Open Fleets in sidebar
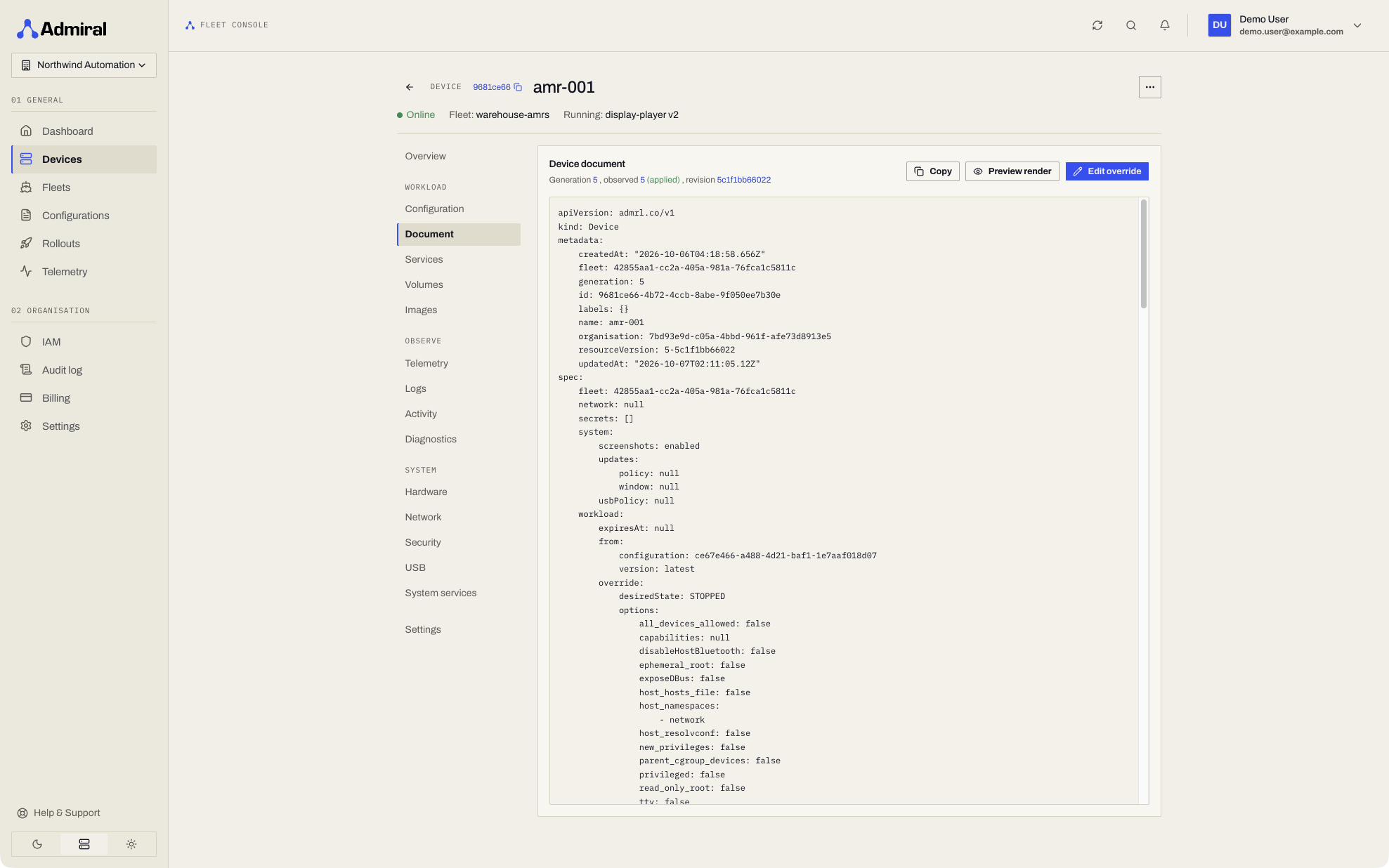Viewport: 1389px width, 868px height. [84, 188]
